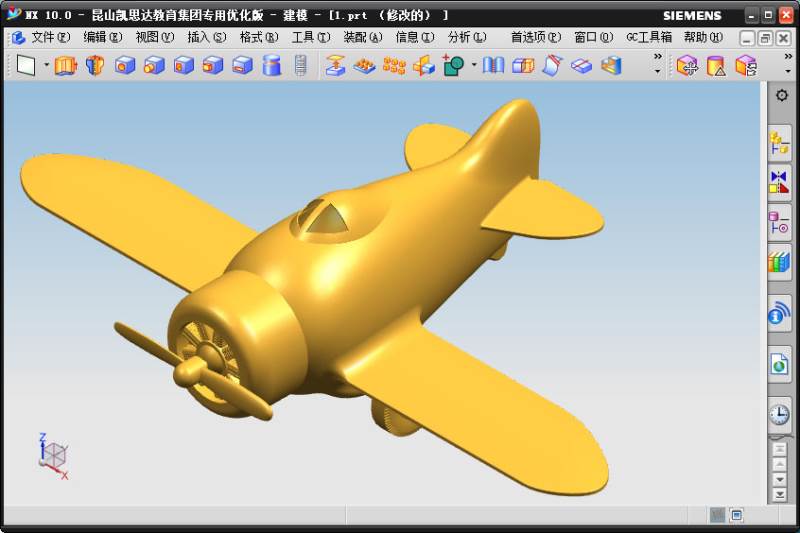Click the Pattern Feature icon
This screenshot has width=800, height=533.
point(394,66)
